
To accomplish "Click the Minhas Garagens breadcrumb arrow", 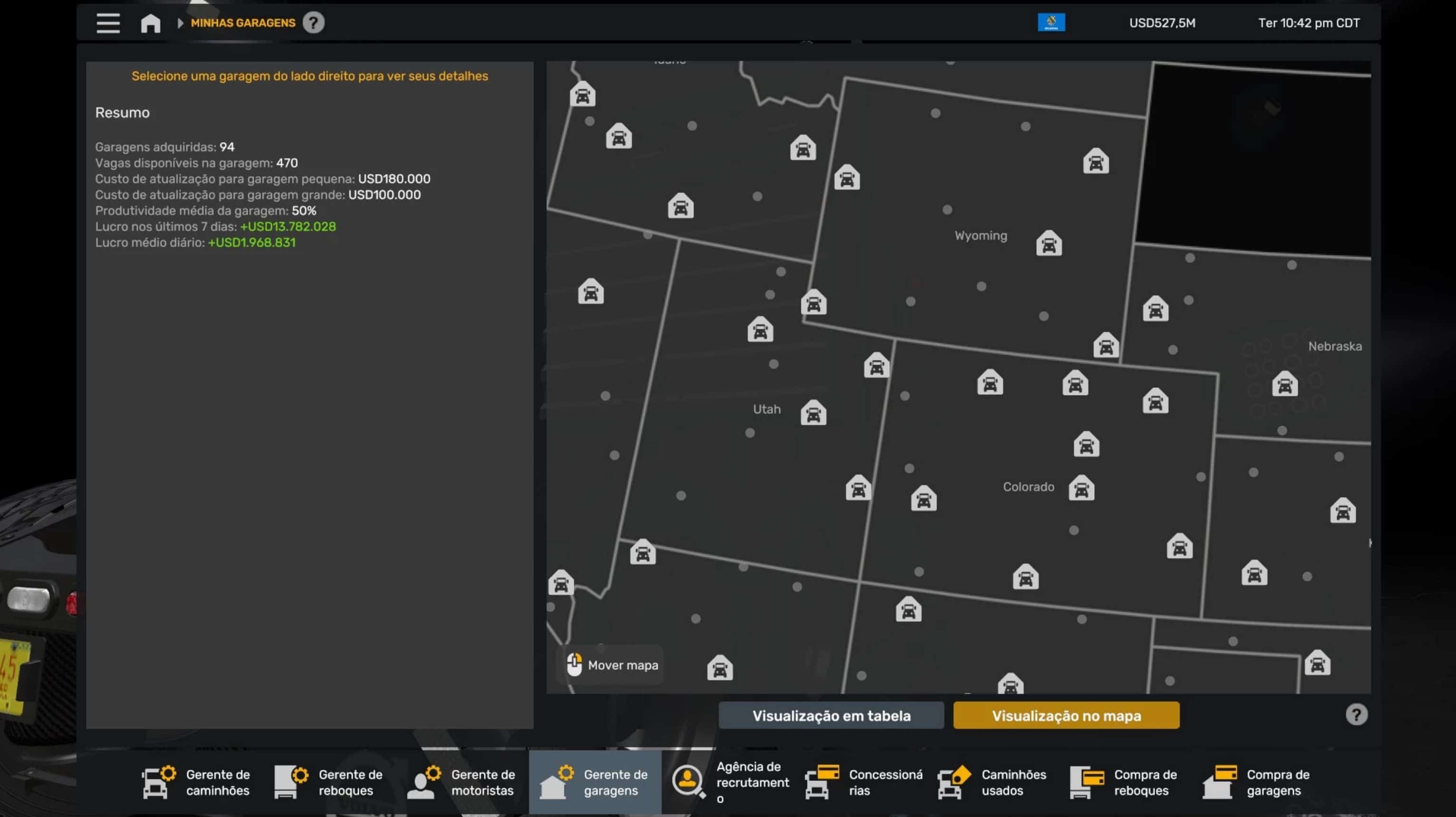I will point(180,23).
